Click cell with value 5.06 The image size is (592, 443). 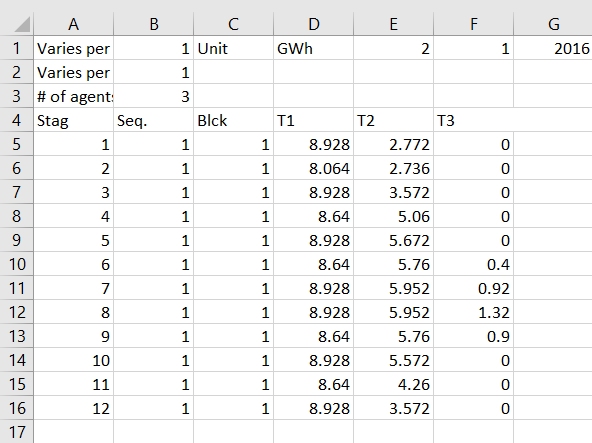(393, 216)
